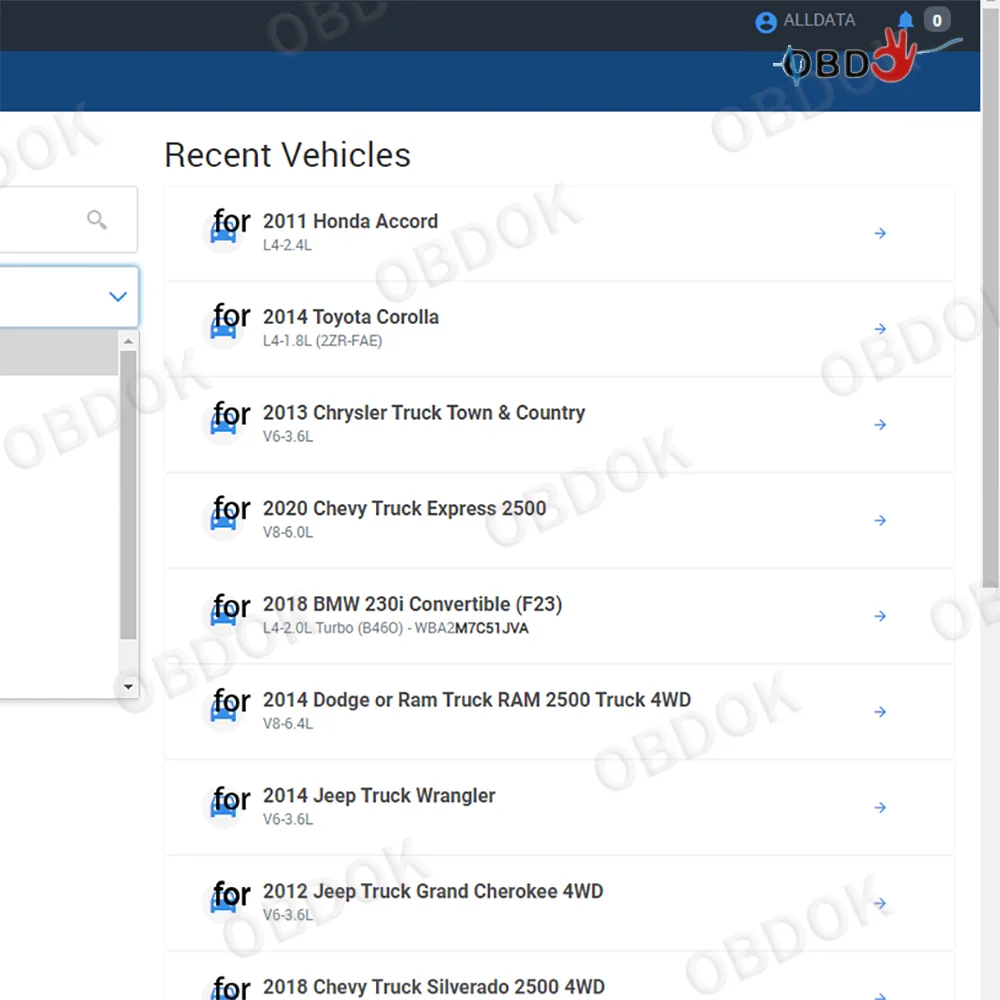Click the dropdown list scrollbar thumb

click(128, 494)
